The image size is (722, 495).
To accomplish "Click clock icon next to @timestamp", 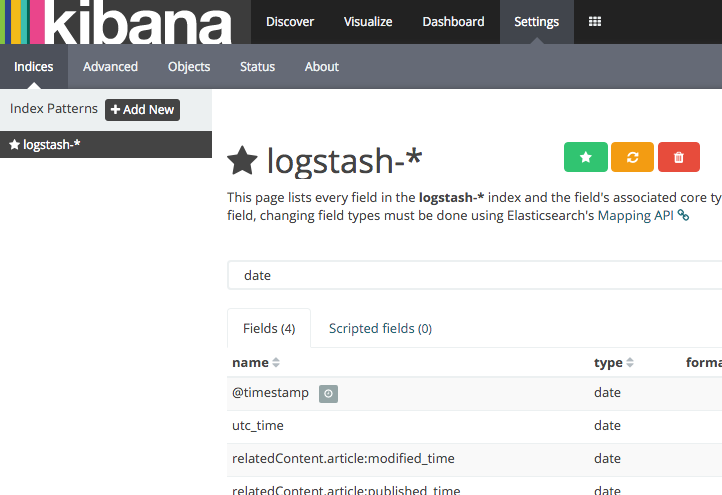I will 328,394.
